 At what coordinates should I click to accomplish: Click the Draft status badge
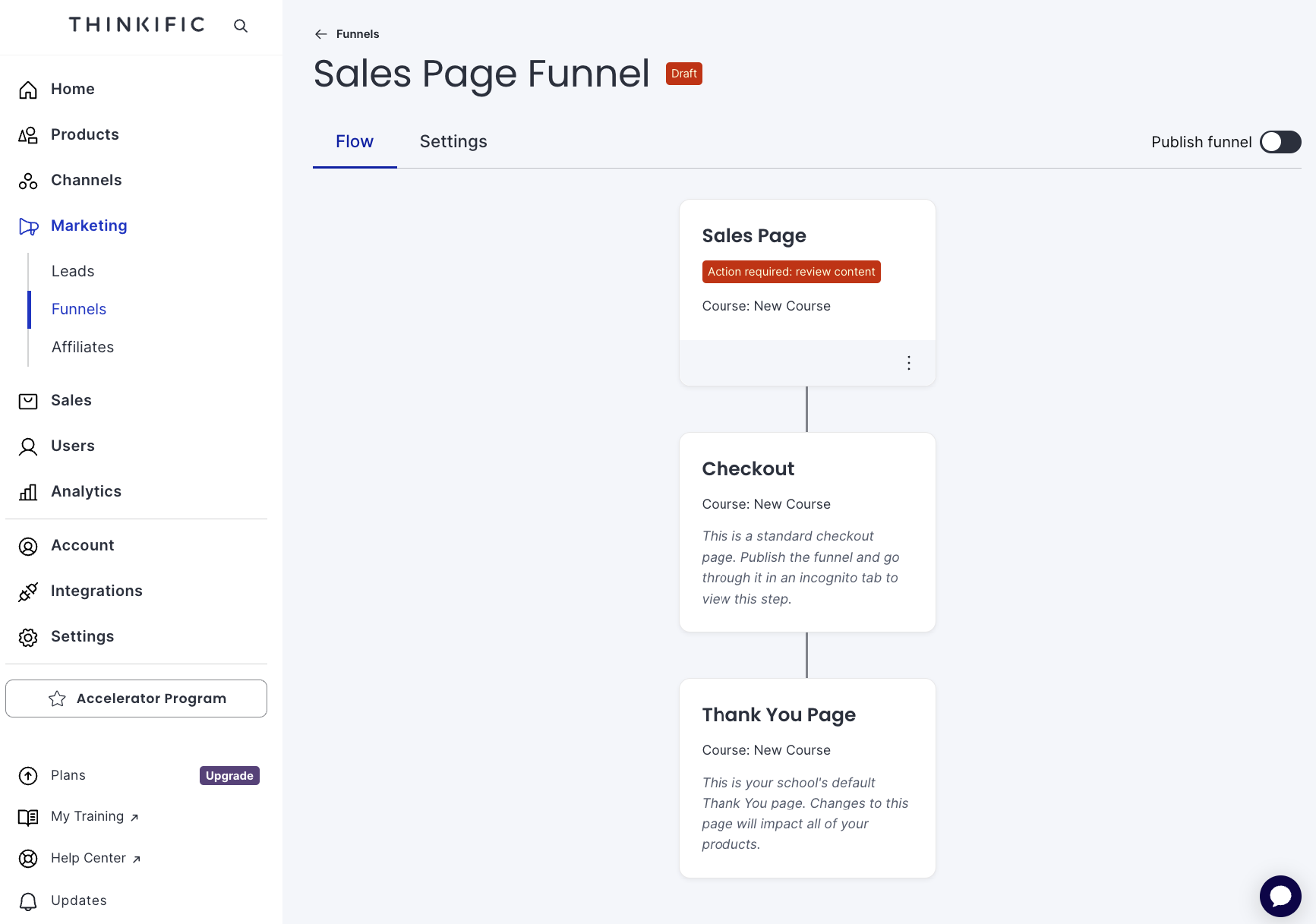coord(684,74)
